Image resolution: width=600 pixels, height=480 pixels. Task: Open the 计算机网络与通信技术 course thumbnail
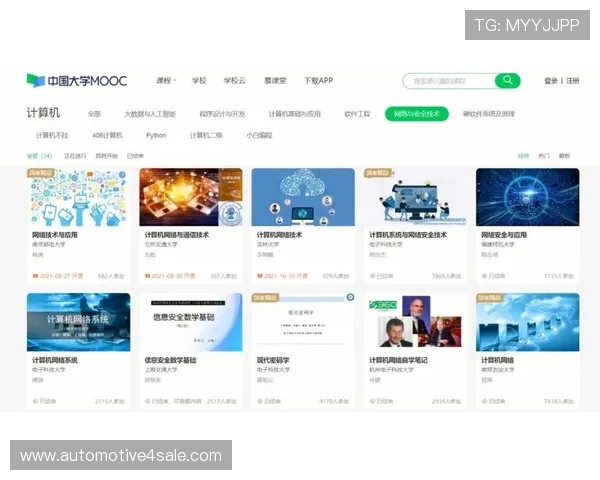coord(191,197)
